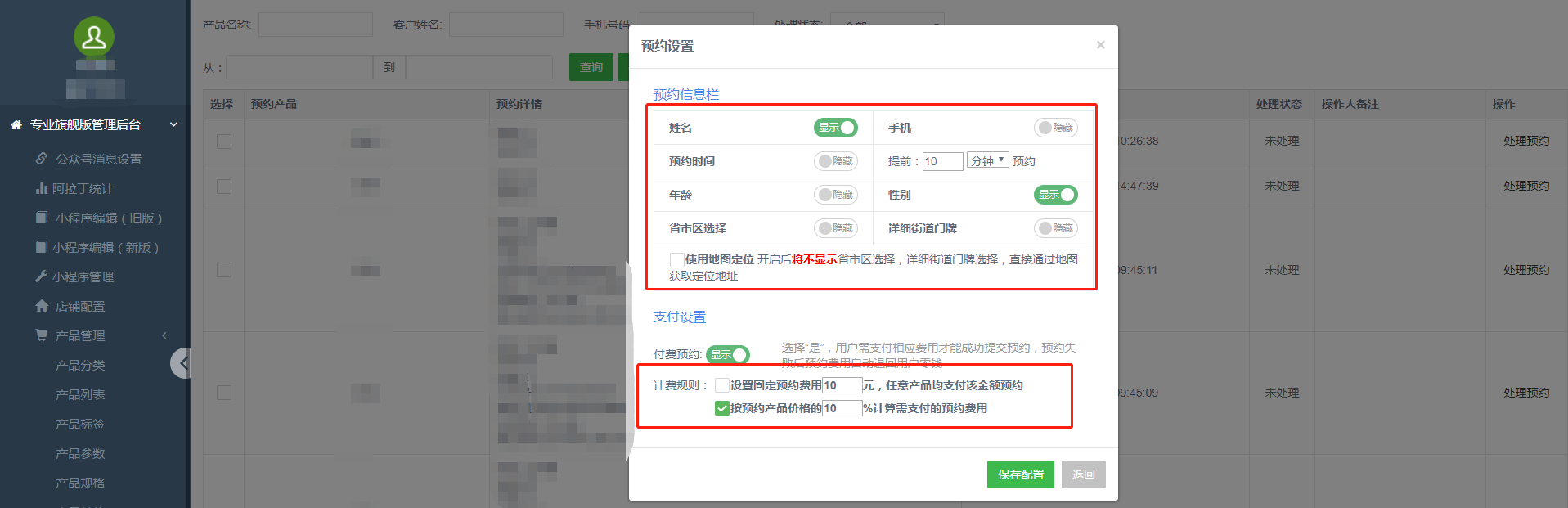Toggle the 性别 display switch
This screenshot has width=1568, height=508.
pos(1055,195)
